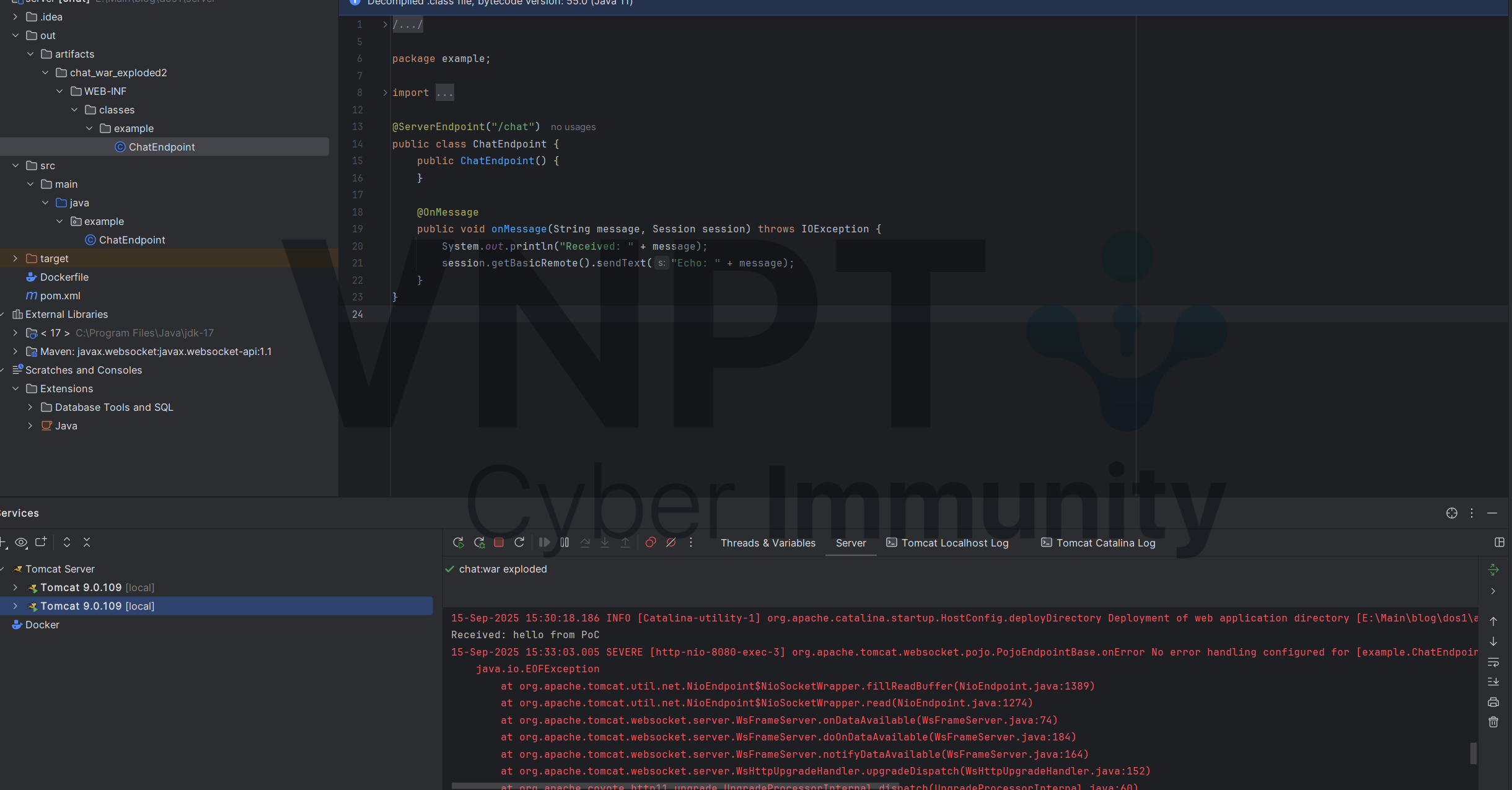The height and width of the screenshot is (790, 1512).
Task: Open the View Breakpoints icon
Action: point(651,542)
